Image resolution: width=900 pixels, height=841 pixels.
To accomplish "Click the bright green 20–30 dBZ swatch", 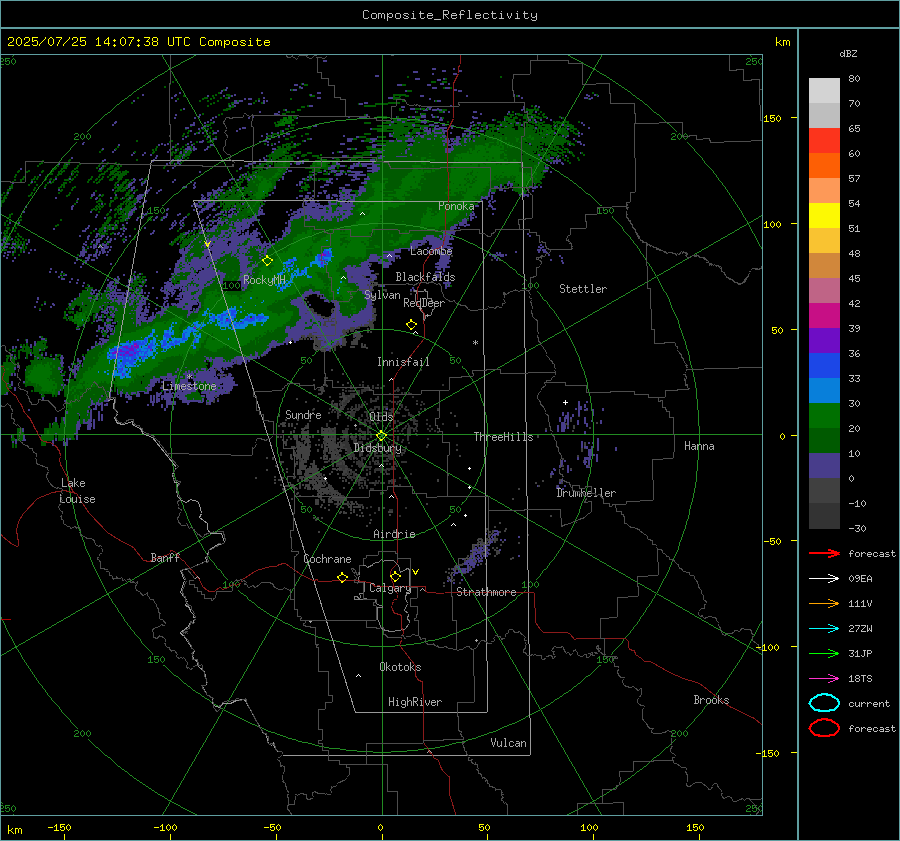I will (x=824, y=416).
